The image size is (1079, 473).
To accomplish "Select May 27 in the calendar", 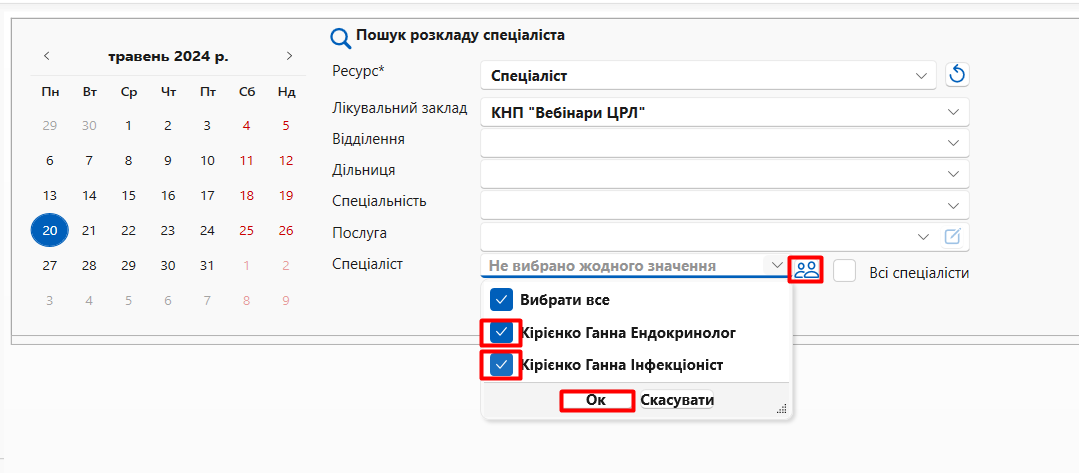I will pyautogui.click(x=50, y=265).
